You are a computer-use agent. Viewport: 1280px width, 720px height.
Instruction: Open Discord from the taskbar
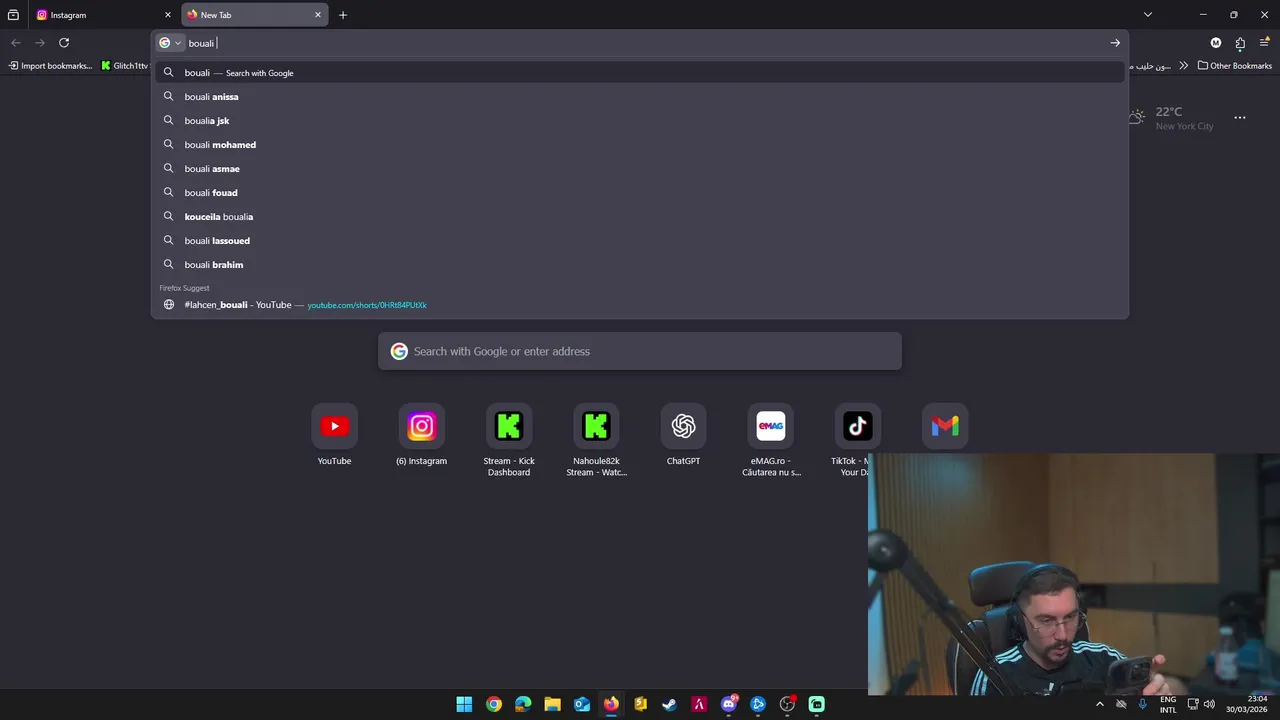coord(729,704)
